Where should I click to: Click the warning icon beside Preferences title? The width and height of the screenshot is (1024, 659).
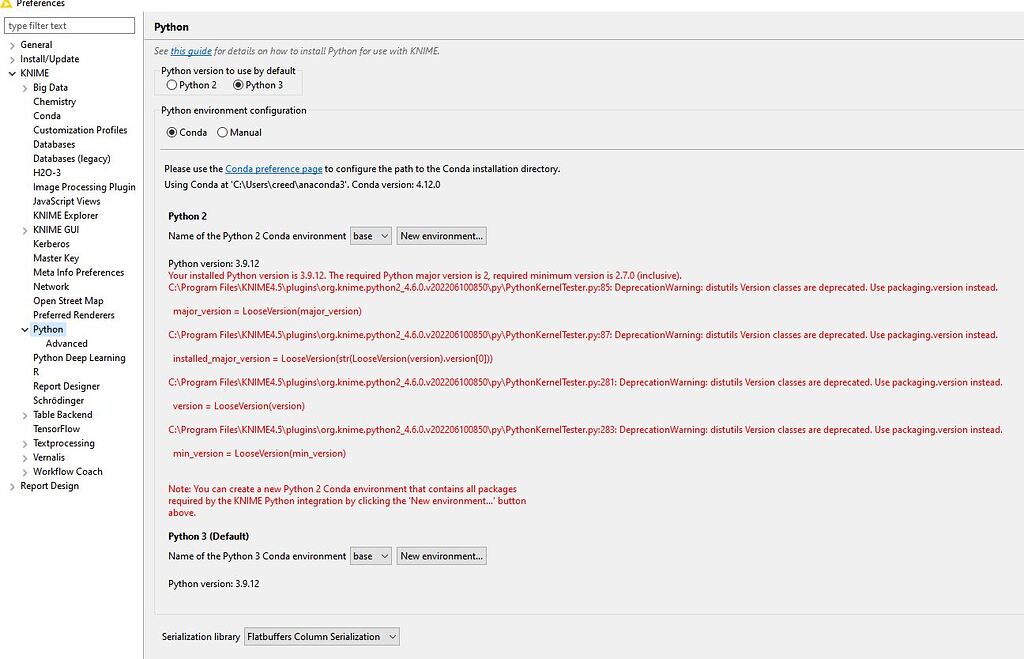[x=8, y=4]
